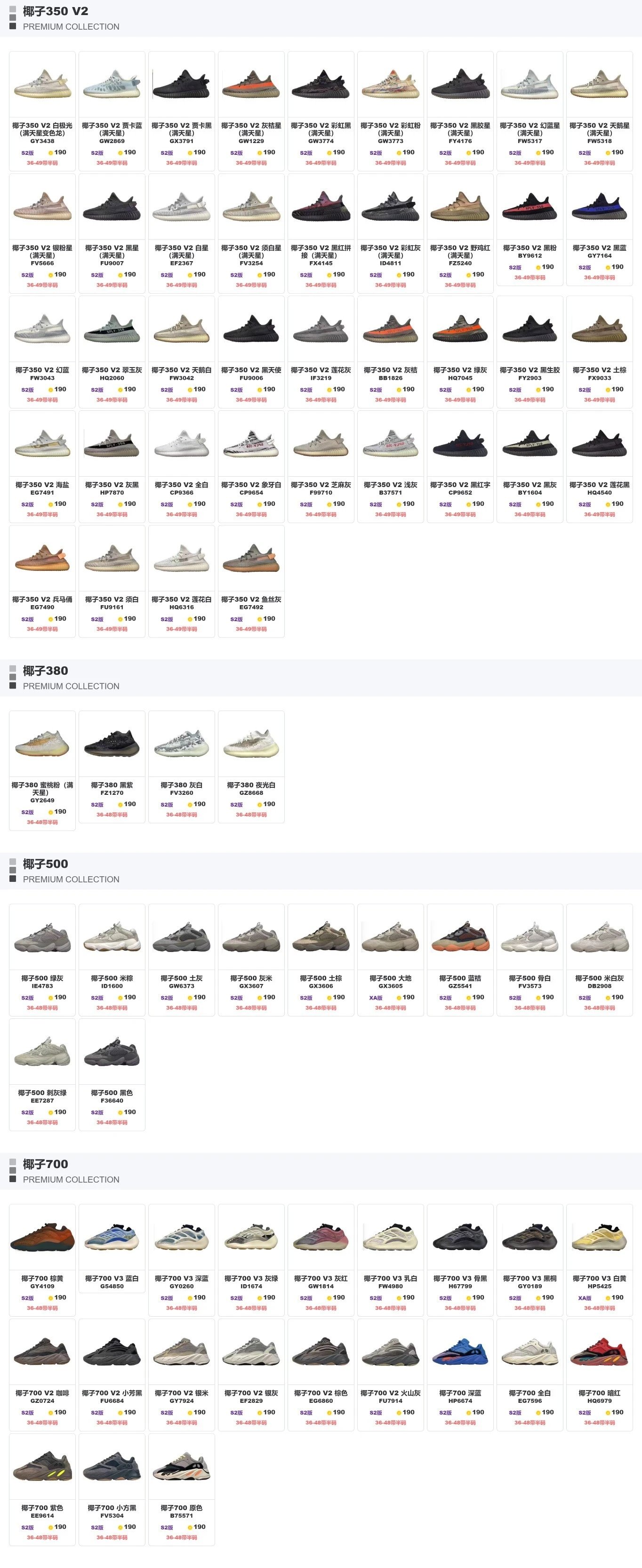This screenshot has height=1568, width=642.
Task: Click the S2版 badge under 椰子350 V2 全白
Action: click(x=167, y=504)
